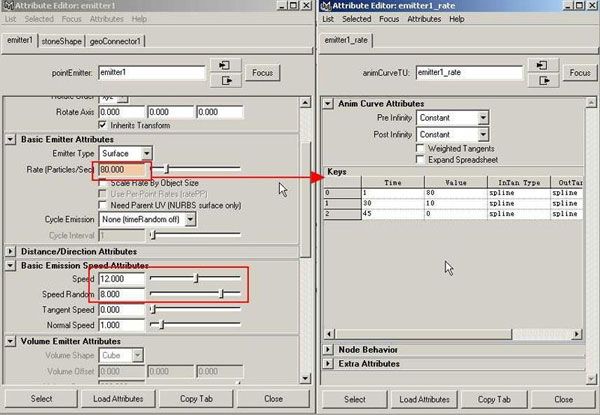Collapse the Basic Emitter Attributes section
600x415 pixels.
(11, 139)
